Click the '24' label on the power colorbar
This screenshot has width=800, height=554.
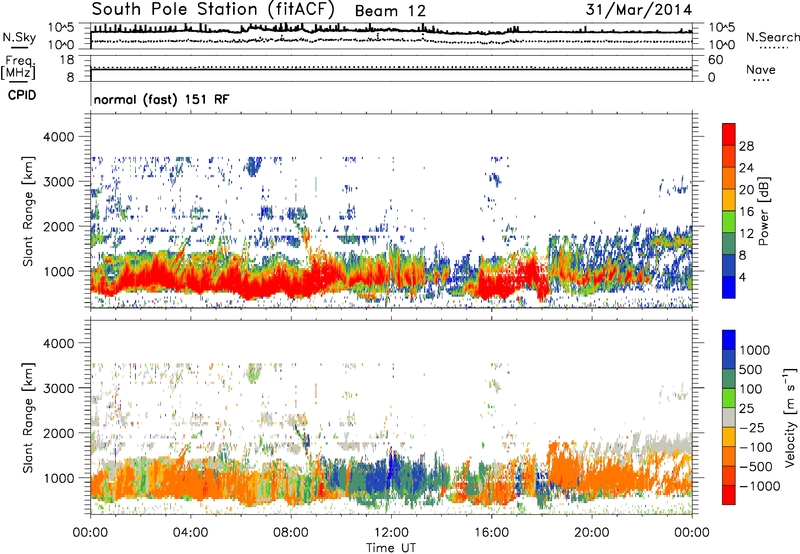[x=746, y=168]
